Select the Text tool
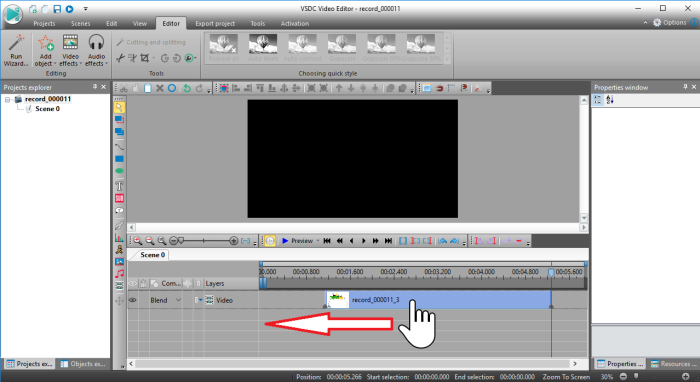Viewport: 700px width, 382px height. 119,186
